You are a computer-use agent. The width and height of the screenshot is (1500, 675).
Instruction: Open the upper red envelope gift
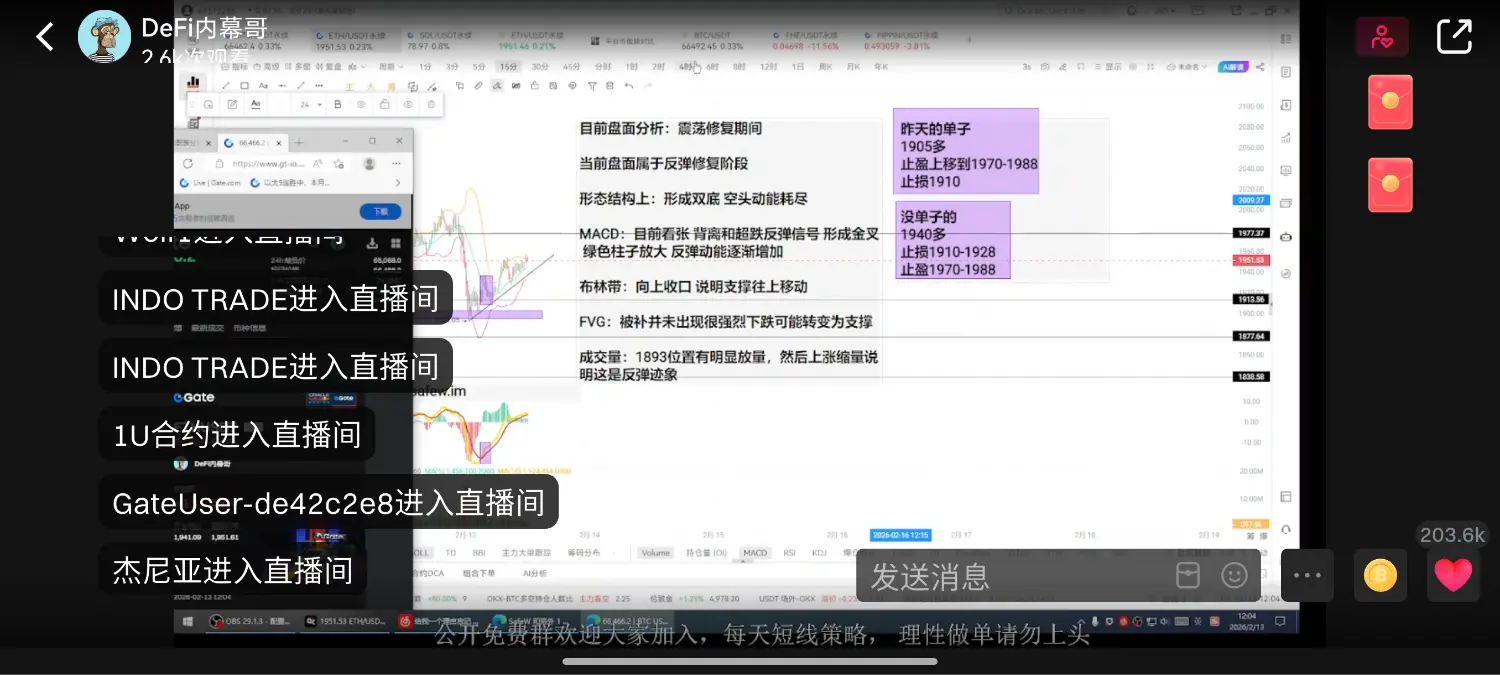click(1390, 102)
